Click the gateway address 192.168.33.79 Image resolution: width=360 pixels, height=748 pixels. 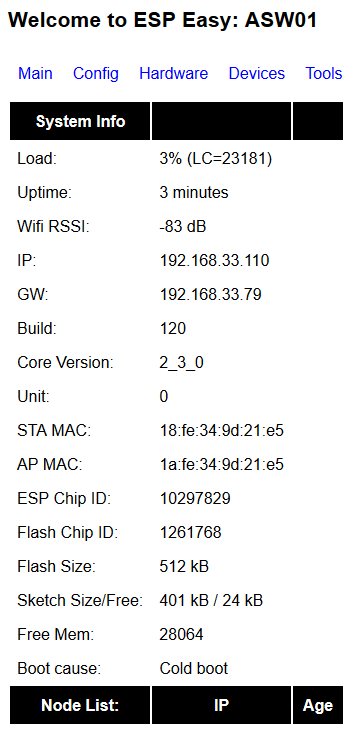(210, 294)
